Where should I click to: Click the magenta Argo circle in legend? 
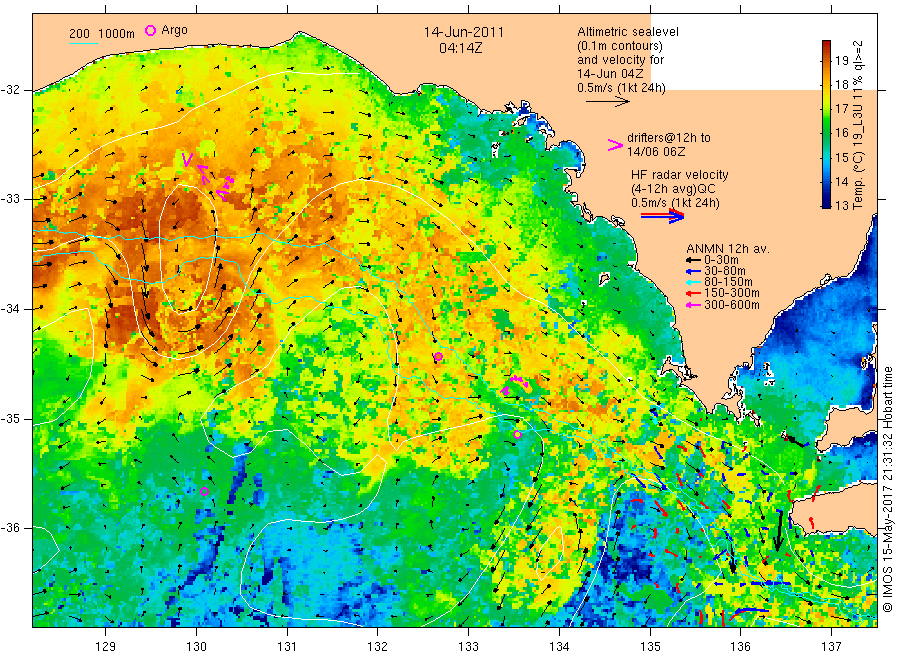tap(150, 30)
